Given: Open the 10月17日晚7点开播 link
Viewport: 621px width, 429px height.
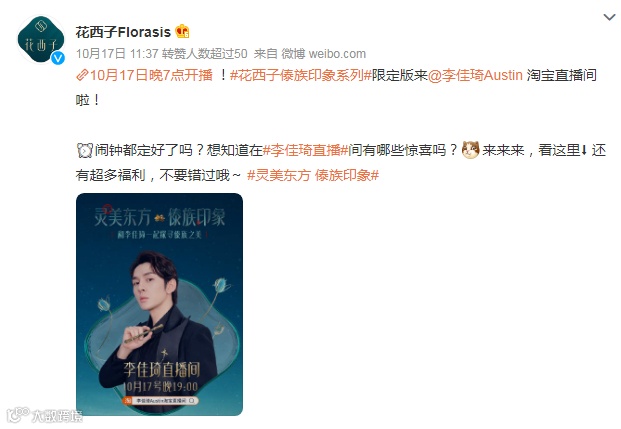Looking at the screenshot, I should [151, 75].
